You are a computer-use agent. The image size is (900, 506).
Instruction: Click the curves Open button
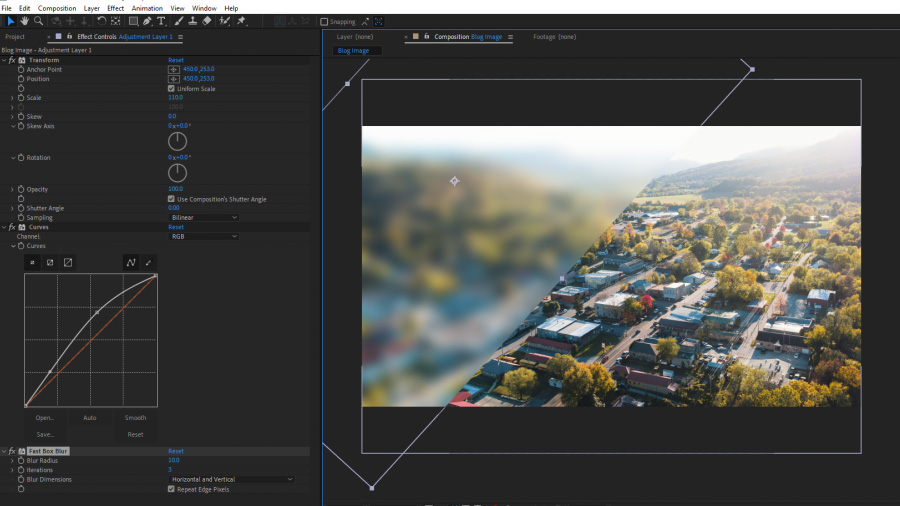[44, 418]
